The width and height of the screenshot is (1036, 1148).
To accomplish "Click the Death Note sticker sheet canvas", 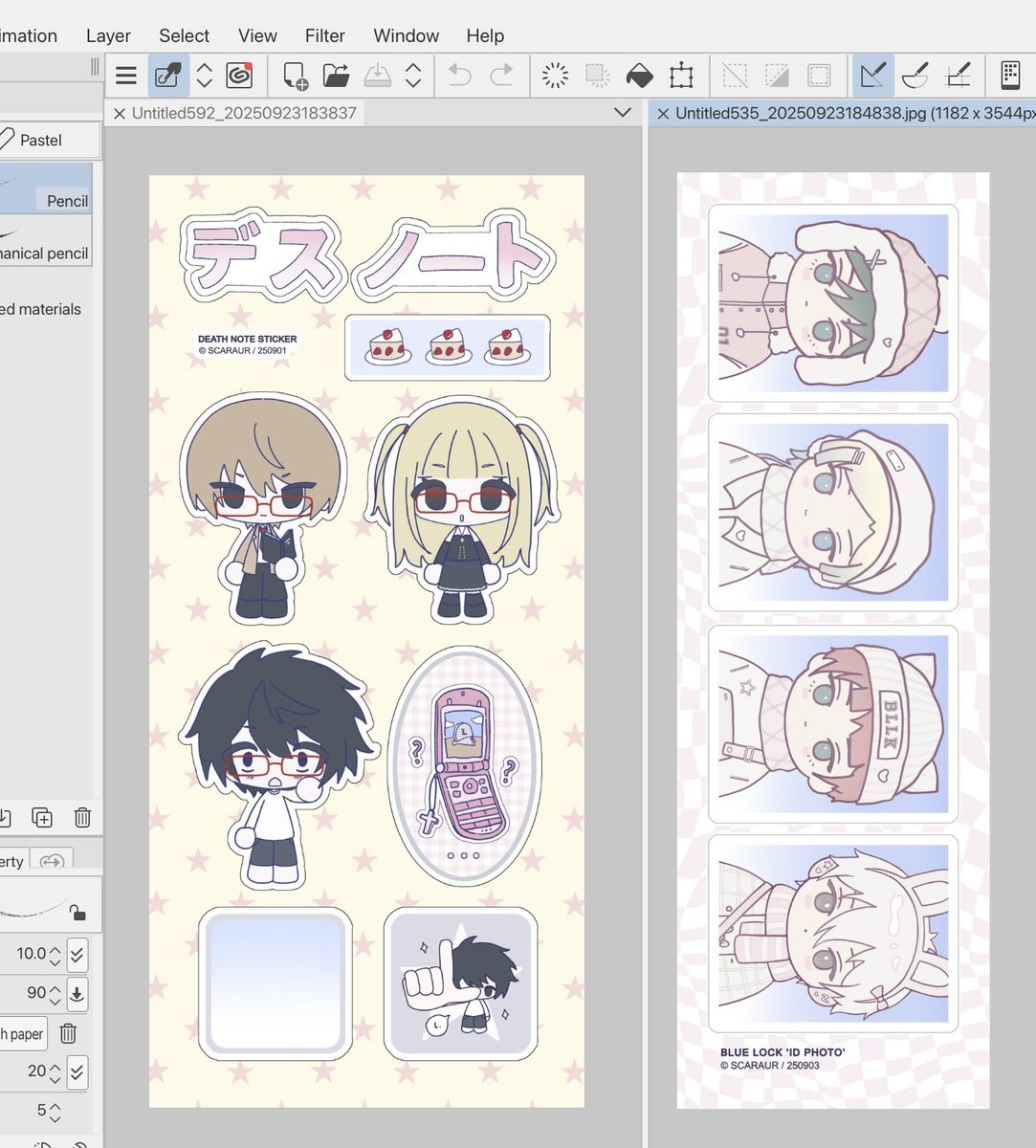I will pos(366,641).
